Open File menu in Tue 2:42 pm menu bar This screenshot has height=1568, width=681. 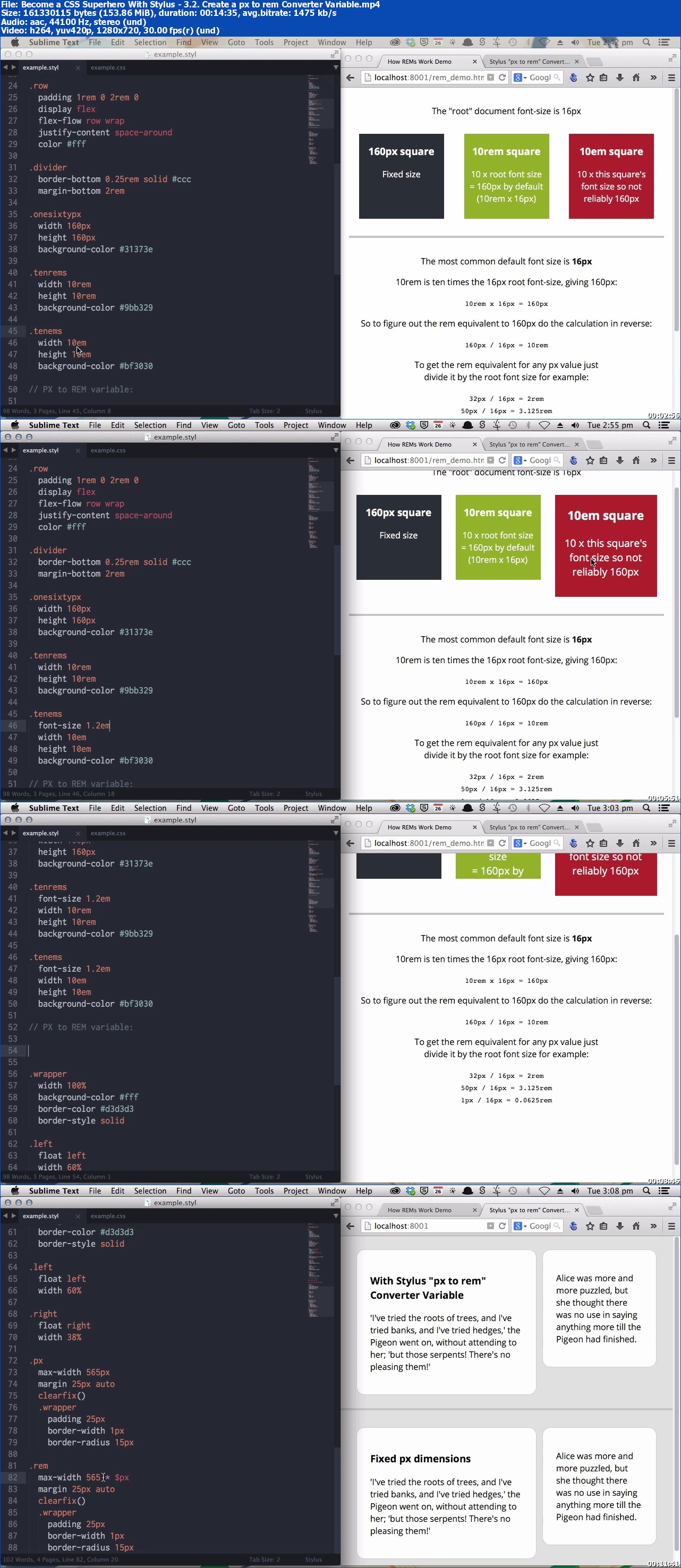coord(95,42)
